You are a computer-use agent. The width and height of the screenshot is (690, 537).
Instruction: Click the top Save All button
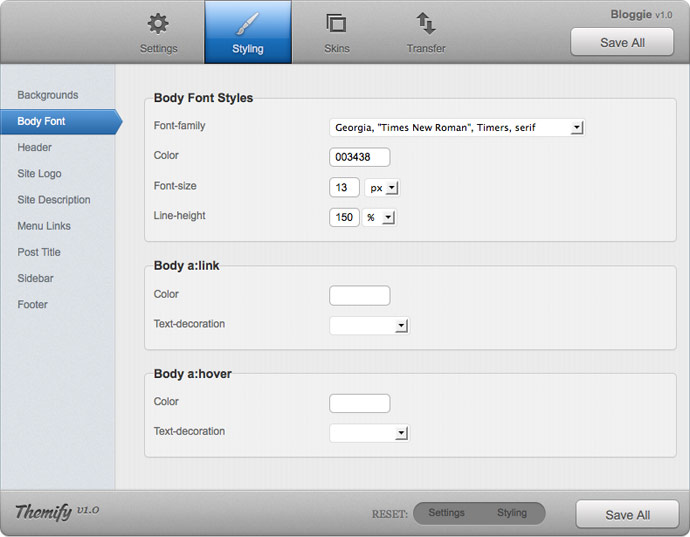click(622, 42)
